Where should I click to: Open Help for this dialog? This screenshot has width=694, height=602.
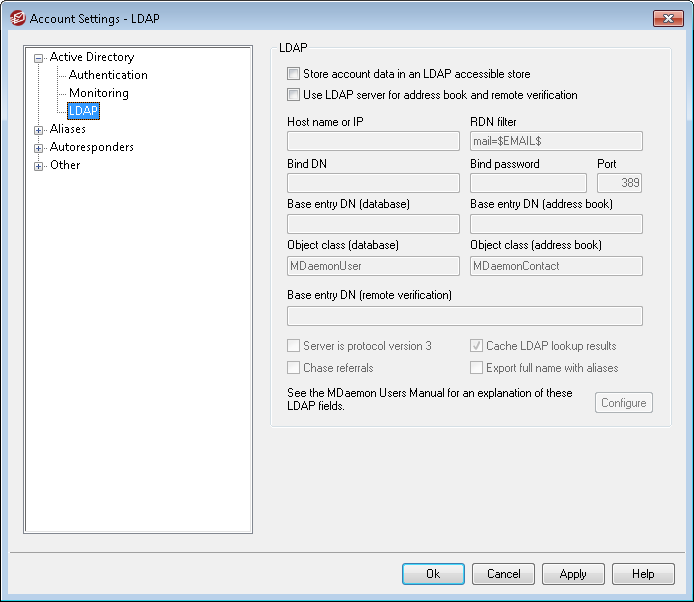tap(643, 574)
